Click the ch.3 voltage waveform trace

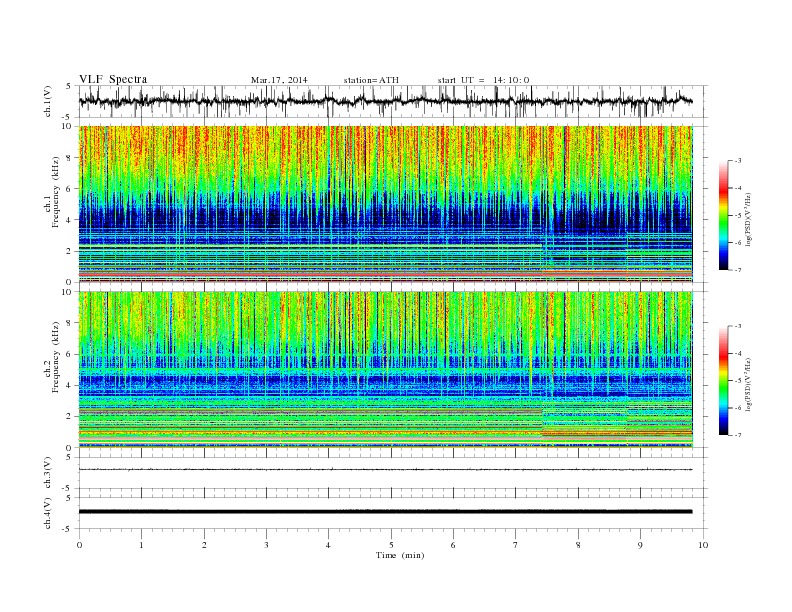(386, 470)
